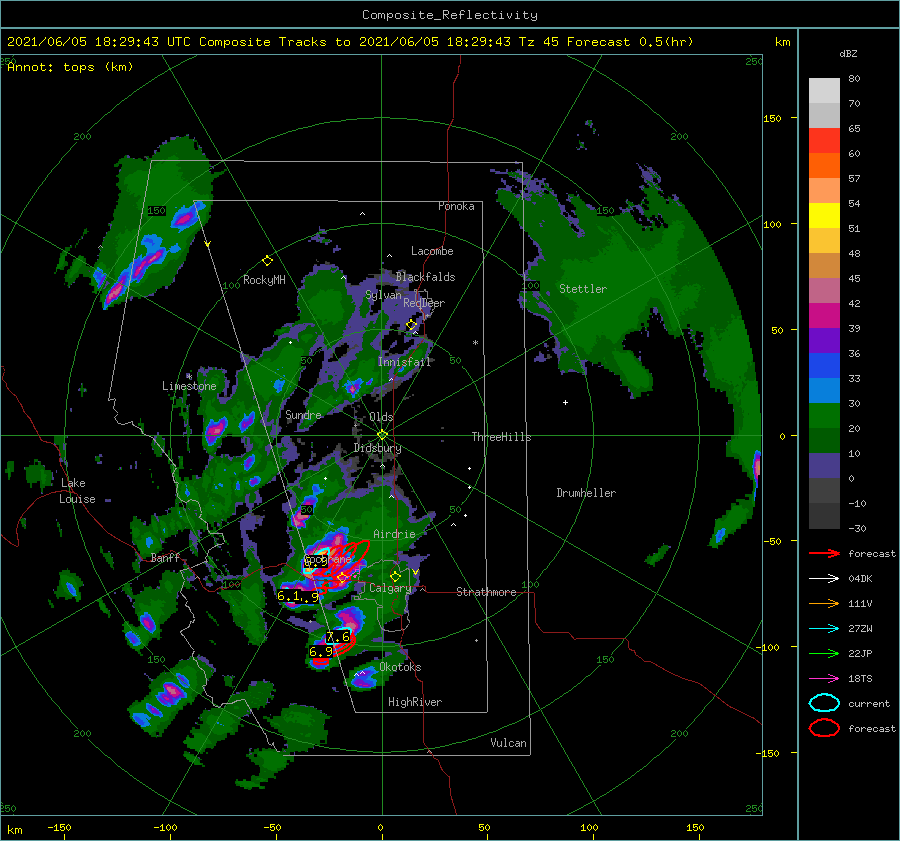Click the yellow diamond marker right of Calgary label

point(395,576)
